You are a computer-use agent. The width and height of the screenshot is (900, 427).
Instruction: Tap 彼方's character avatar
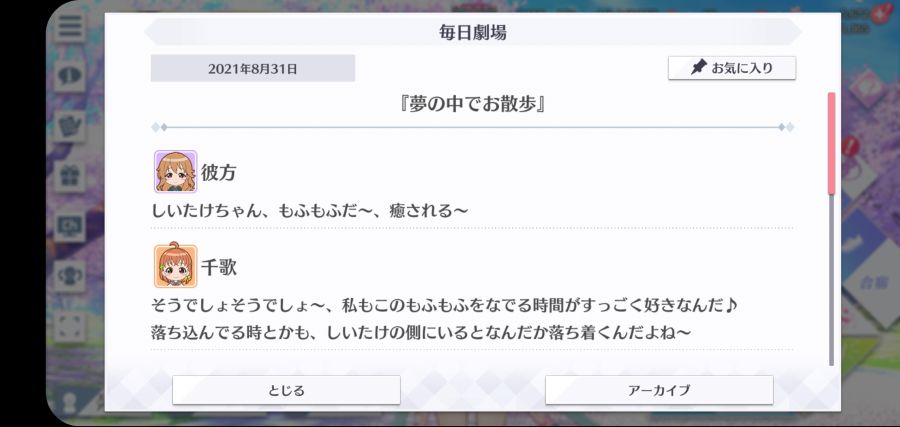[175, 172]
